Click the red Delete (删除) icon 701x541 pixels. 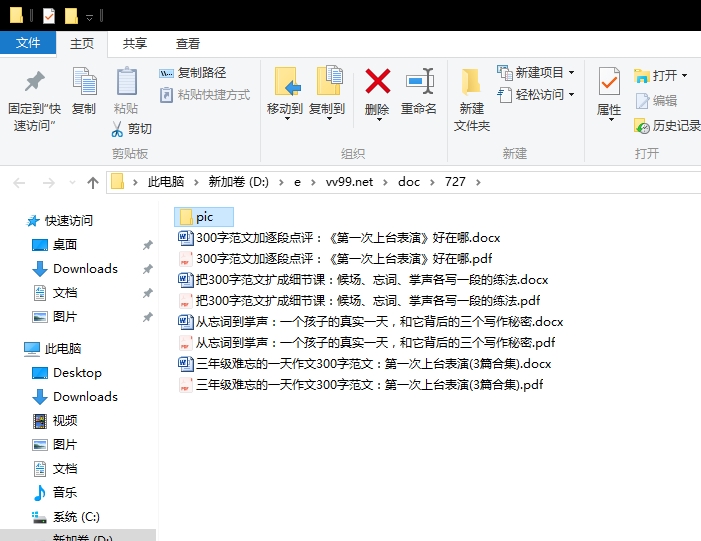377,82
